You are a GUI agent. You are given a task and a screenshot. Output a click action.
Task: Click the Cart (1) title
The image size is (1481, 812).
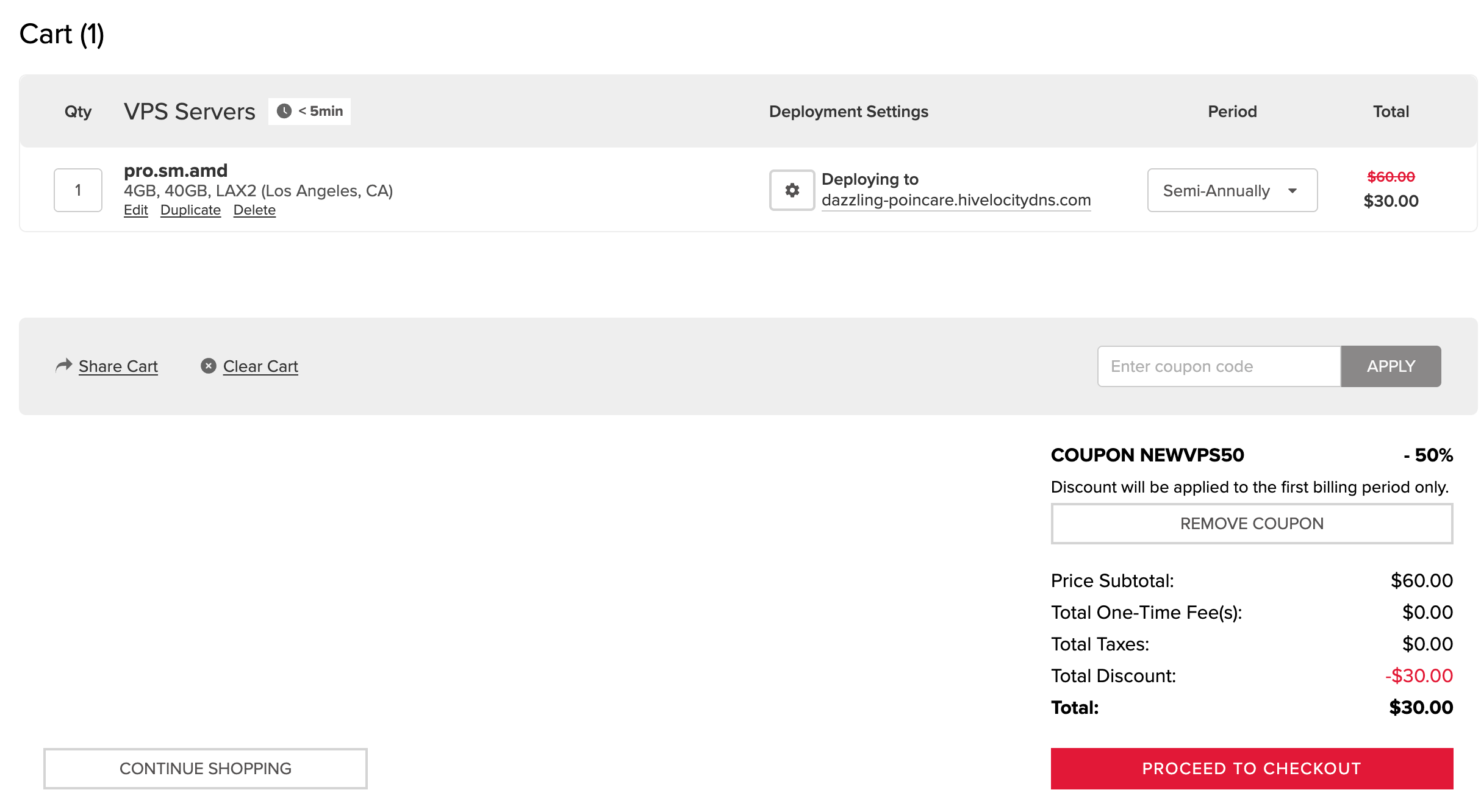[62, 34]
